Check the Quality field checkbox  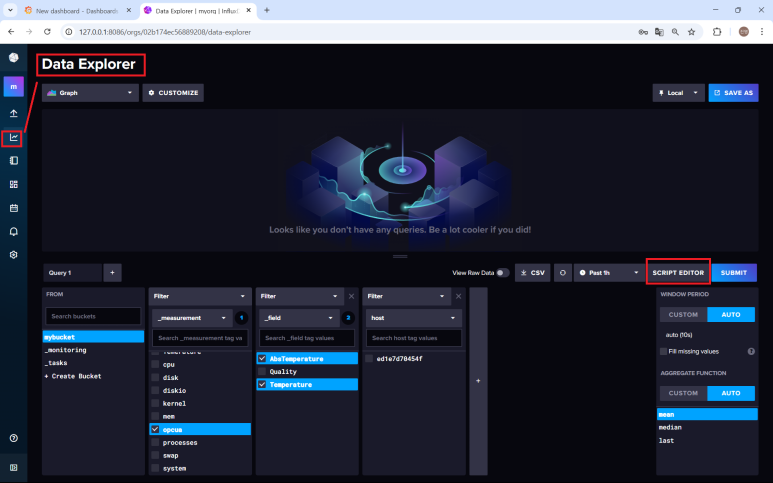[262, 371]
